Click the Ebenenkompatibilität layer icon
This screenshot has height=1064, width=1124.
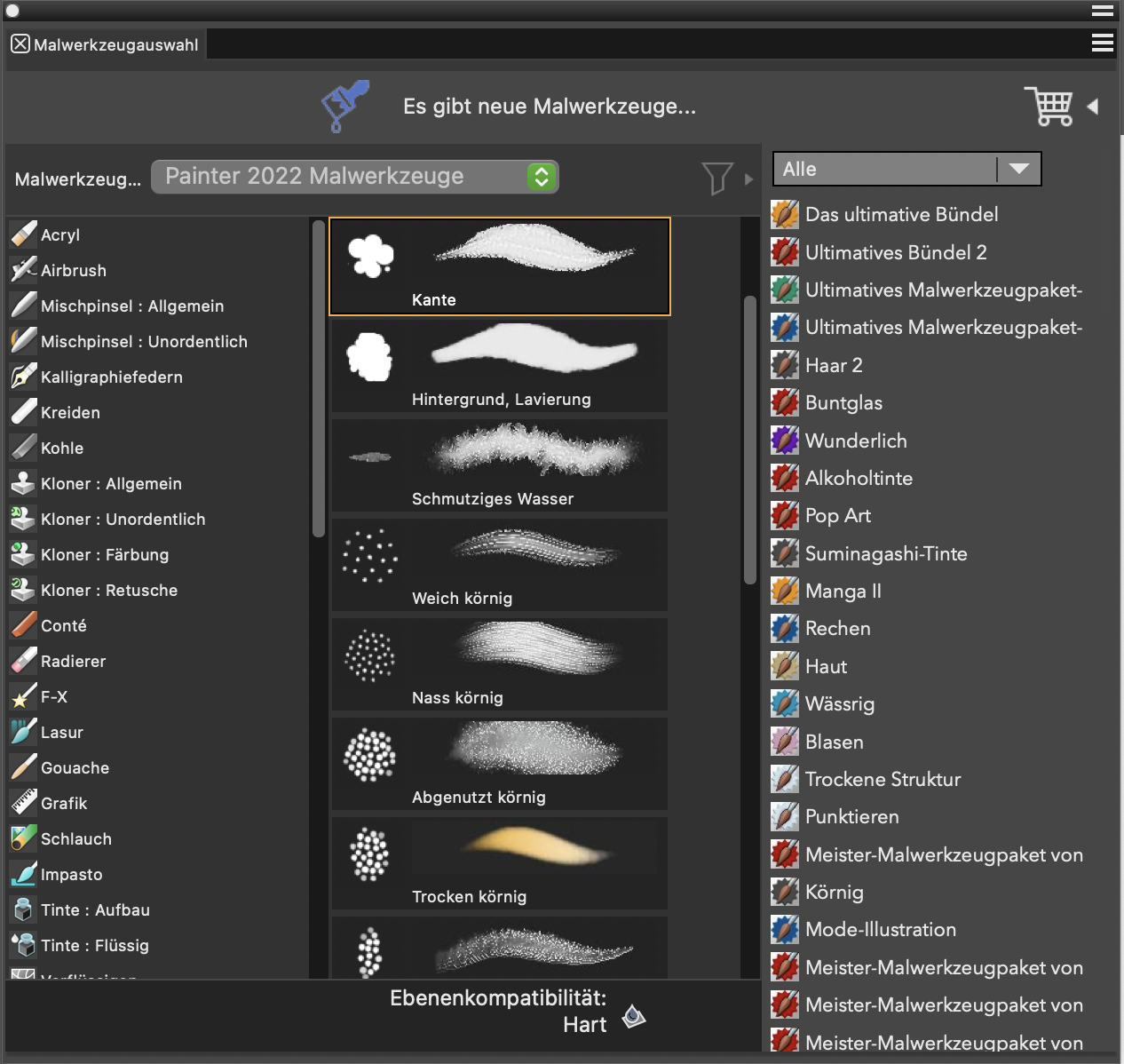coord(633,1015)
